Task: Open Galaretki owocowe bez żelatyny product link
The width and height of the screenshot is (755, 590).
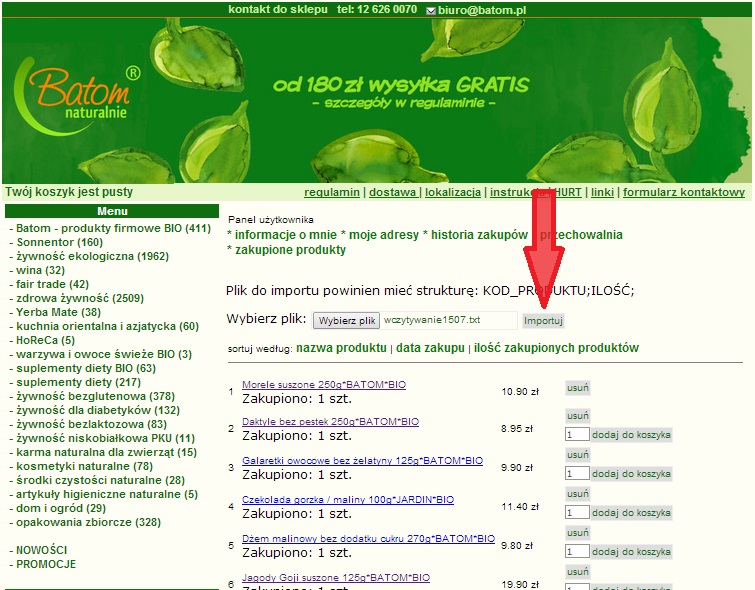Action: click(x=363, y=460)
